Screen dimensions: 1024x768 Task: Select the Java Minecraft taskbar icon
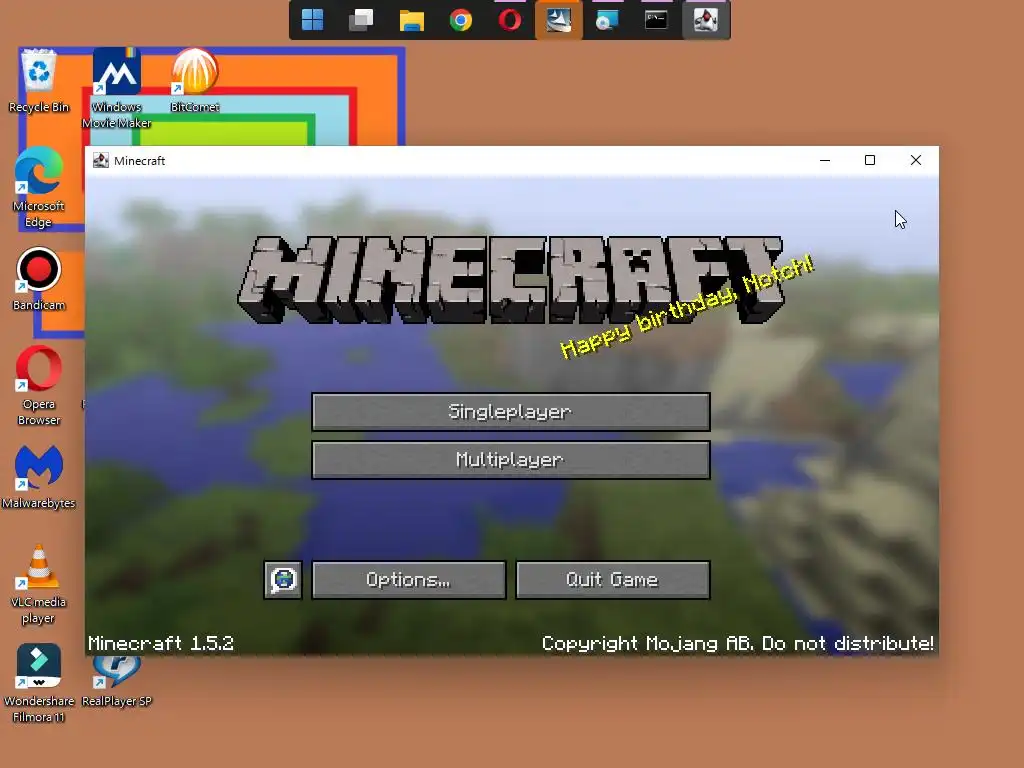click(706, 20)
